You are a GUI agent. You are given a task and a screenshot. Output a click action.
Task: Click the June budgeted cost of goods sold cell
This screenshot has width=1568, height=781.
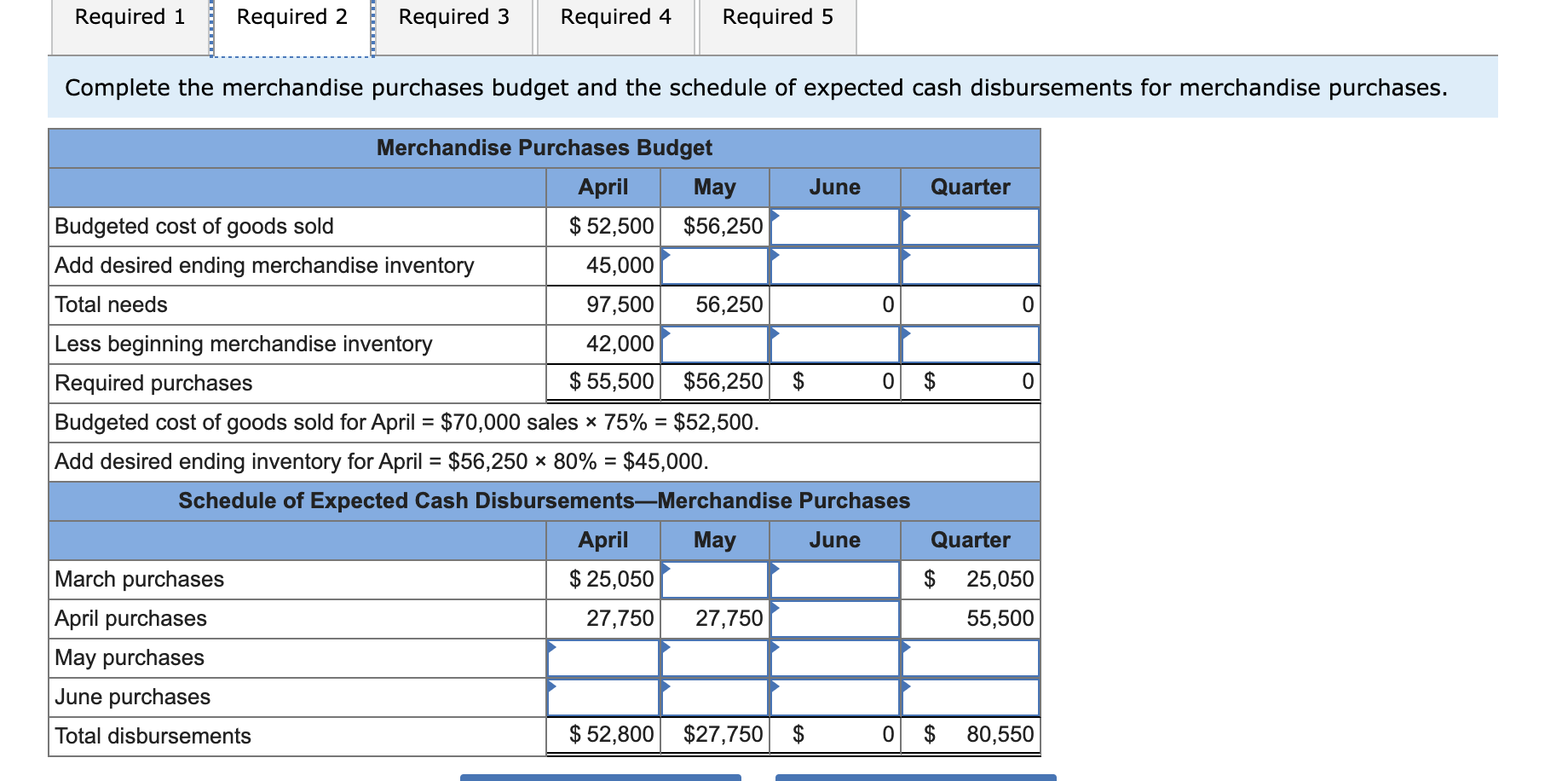click(x=834, y=226)
